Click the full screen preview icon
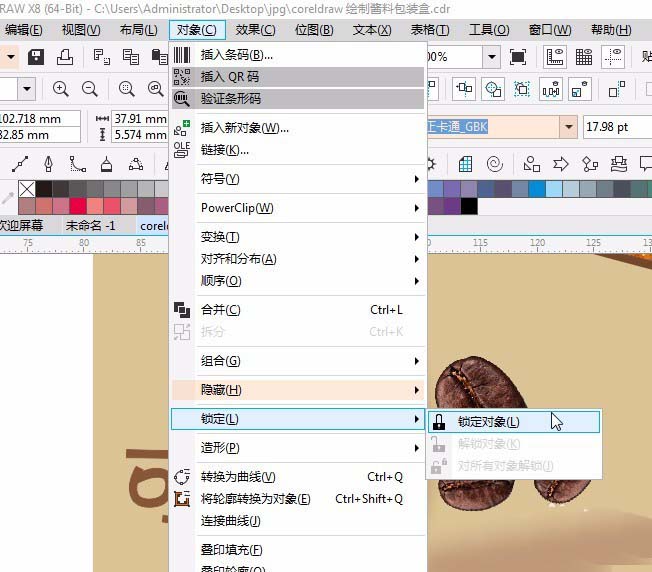The height and width of the screenshot is (572, 652). (518, 57)
